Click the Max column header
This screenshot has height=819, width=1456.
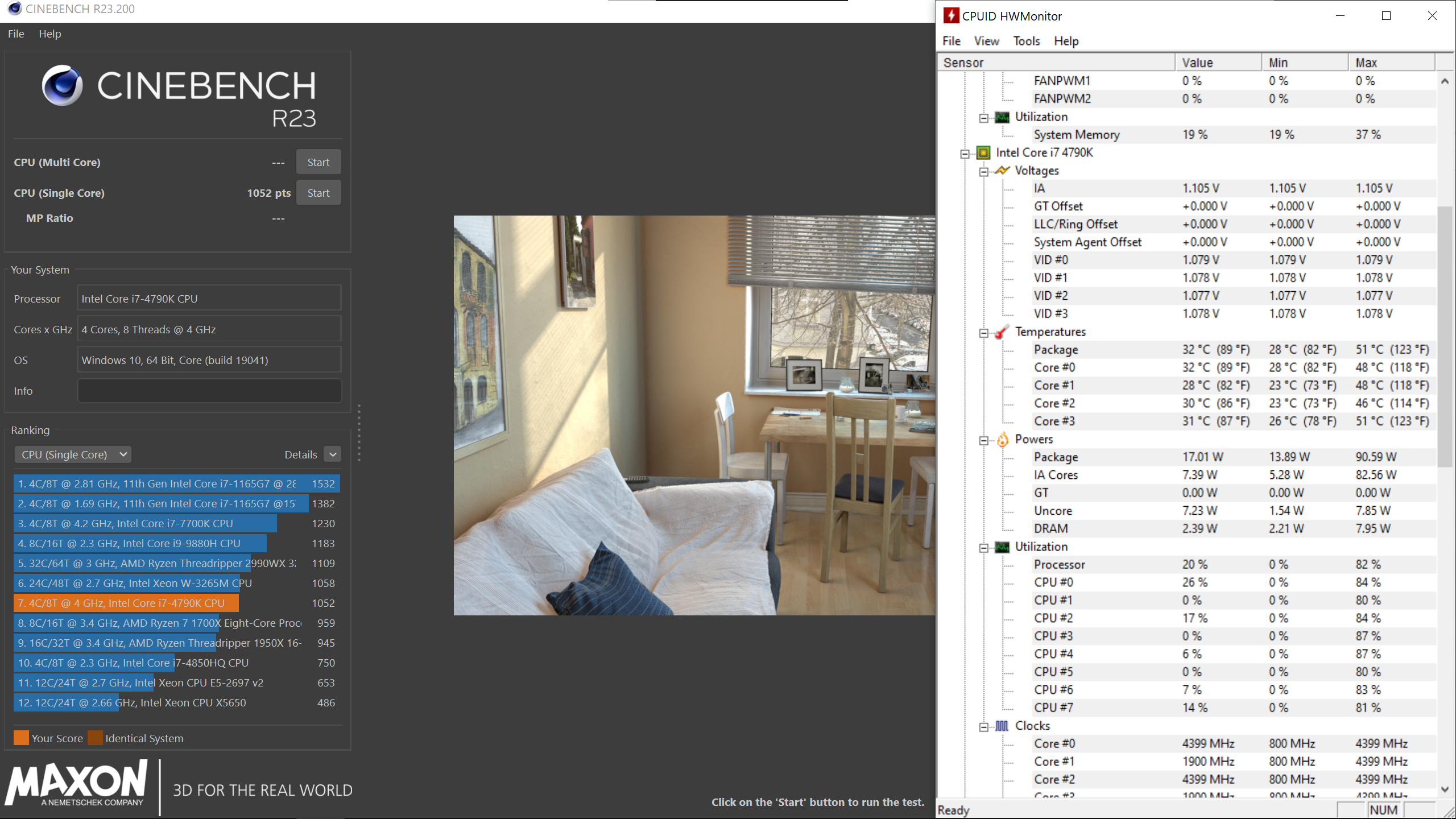1392,63
